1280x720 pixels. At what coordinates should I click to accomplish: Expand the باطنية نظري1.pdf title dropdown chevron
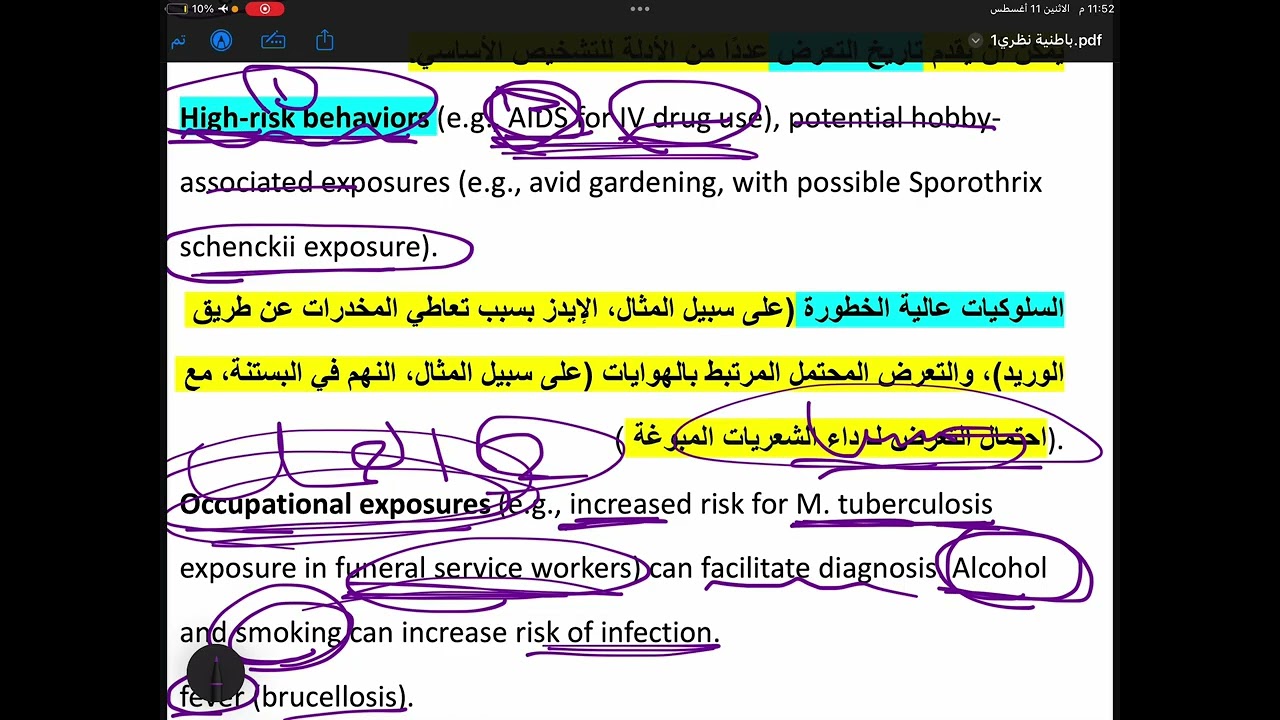(x=976, y=41)
